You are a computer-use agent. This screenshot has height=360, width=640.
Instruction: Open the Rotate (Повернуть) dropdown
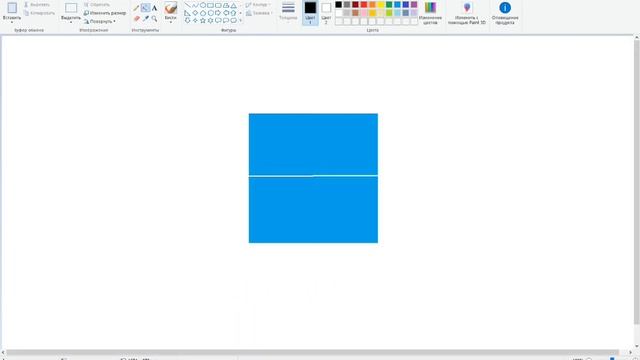pos(100,21)
